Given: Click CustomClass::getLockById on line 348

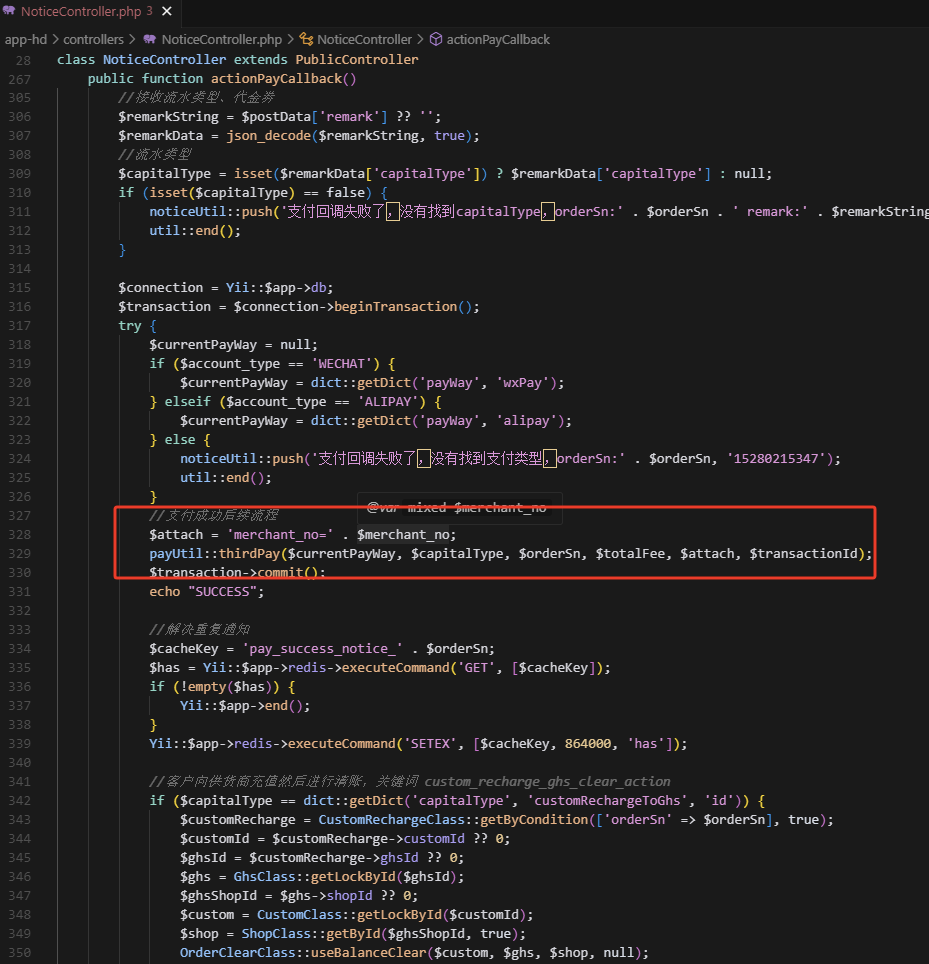Looking at the screenshot, I should (349, 915).
